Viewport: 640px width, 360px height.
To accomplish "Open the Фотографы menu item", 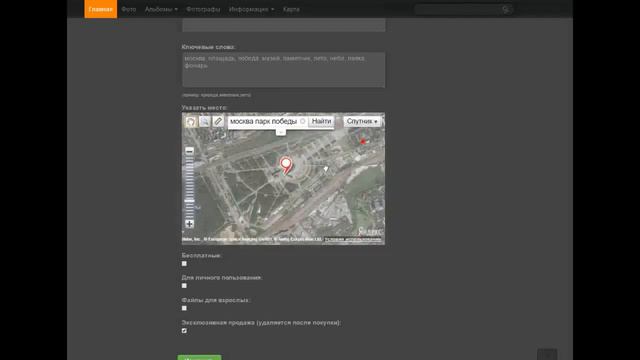I will tap(203, 9).
